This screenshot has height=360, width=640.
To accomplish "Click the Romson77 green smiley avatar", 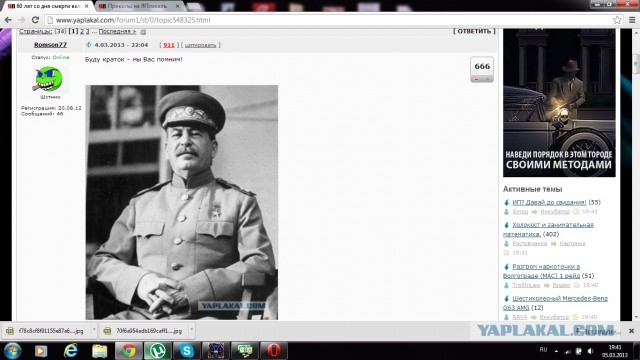I will click(x=48, y=78).
